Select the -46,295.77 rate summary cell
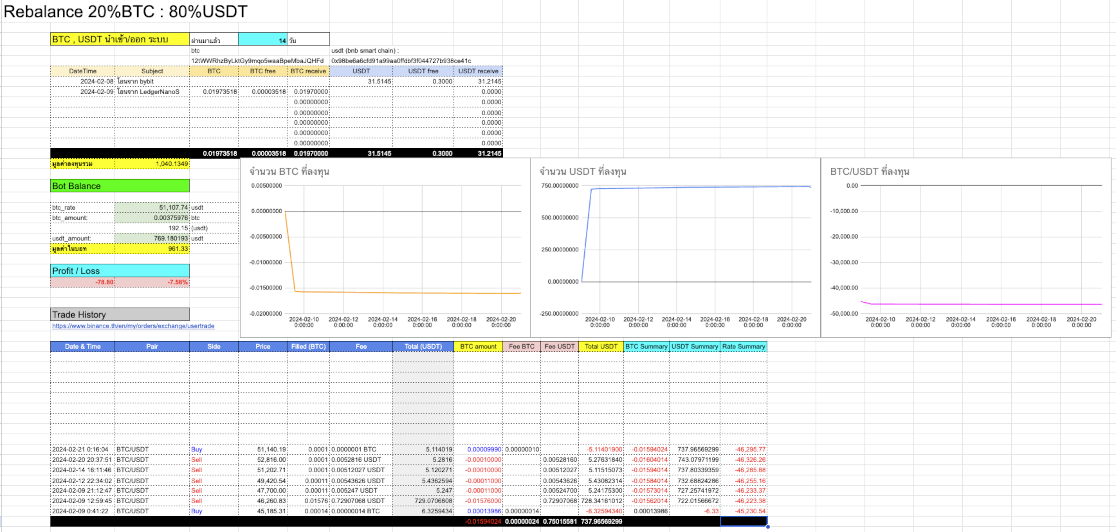 pos(744,449)
